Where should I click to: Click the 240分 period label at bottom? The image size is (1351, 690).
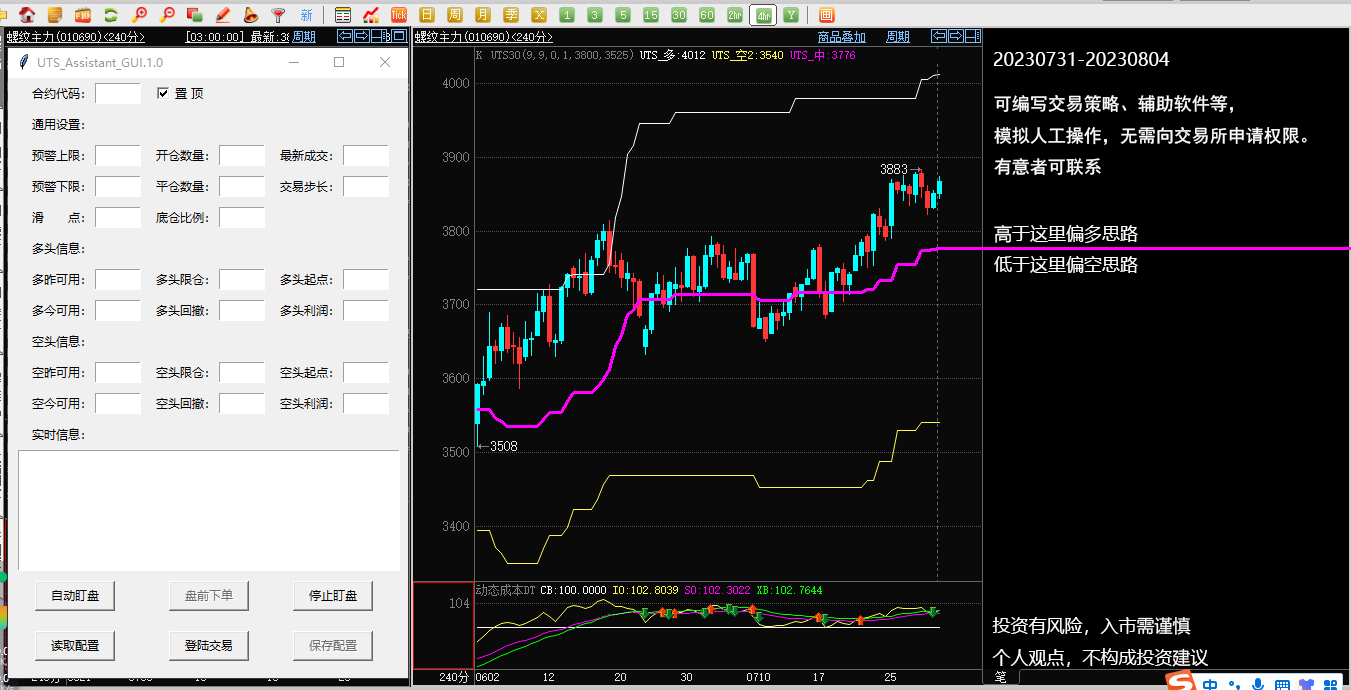coord(454,678)
